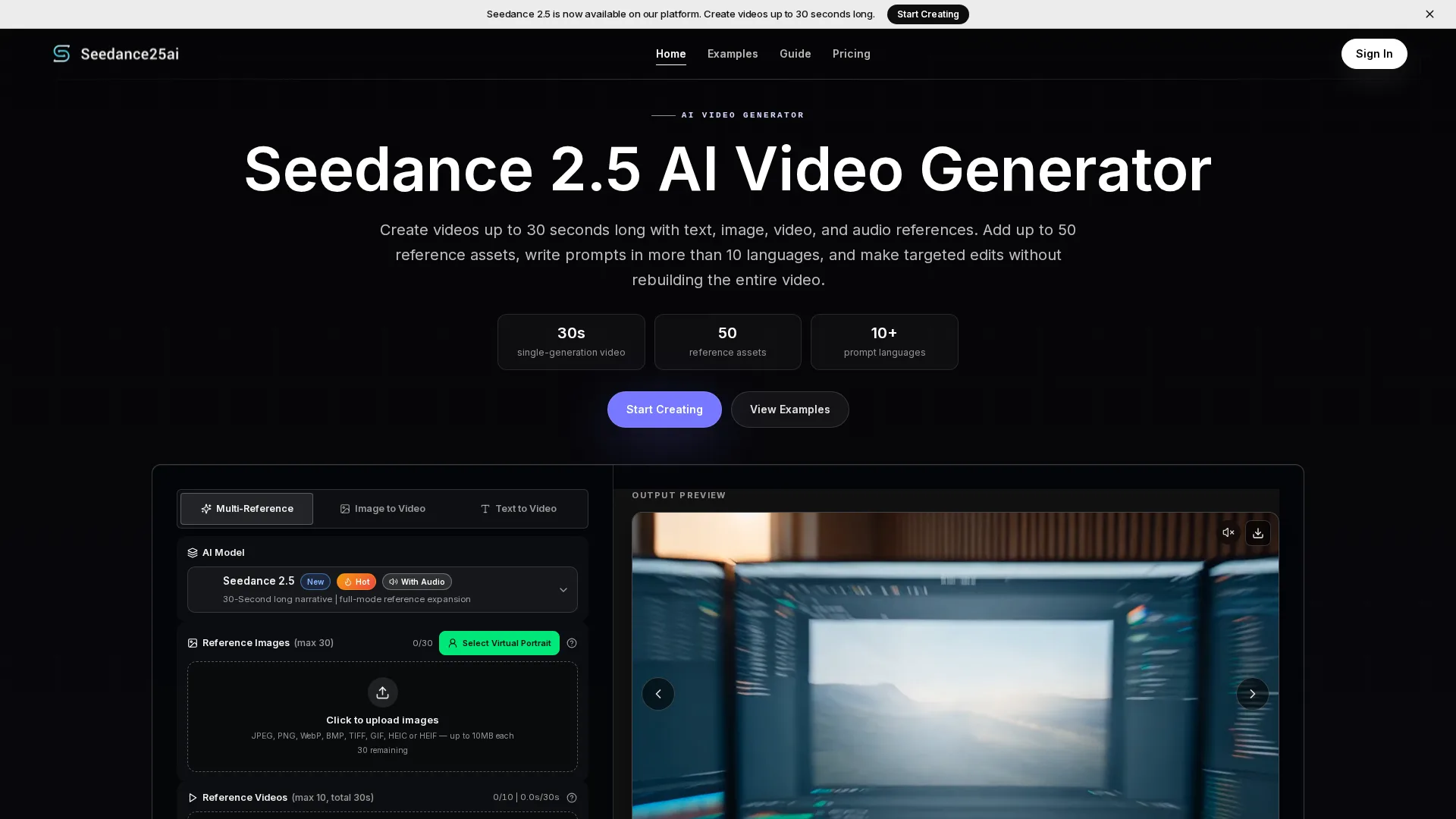This screenshot has height=819, width=1456.
Task: Open the Guide nav item
Action: tap(795, 54)
